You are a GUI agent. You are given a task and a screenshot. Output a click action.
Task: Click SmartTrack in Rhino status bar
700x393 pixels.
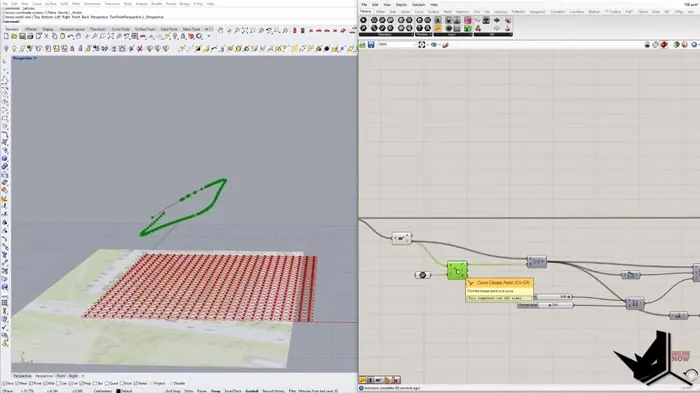click(233, 391)
